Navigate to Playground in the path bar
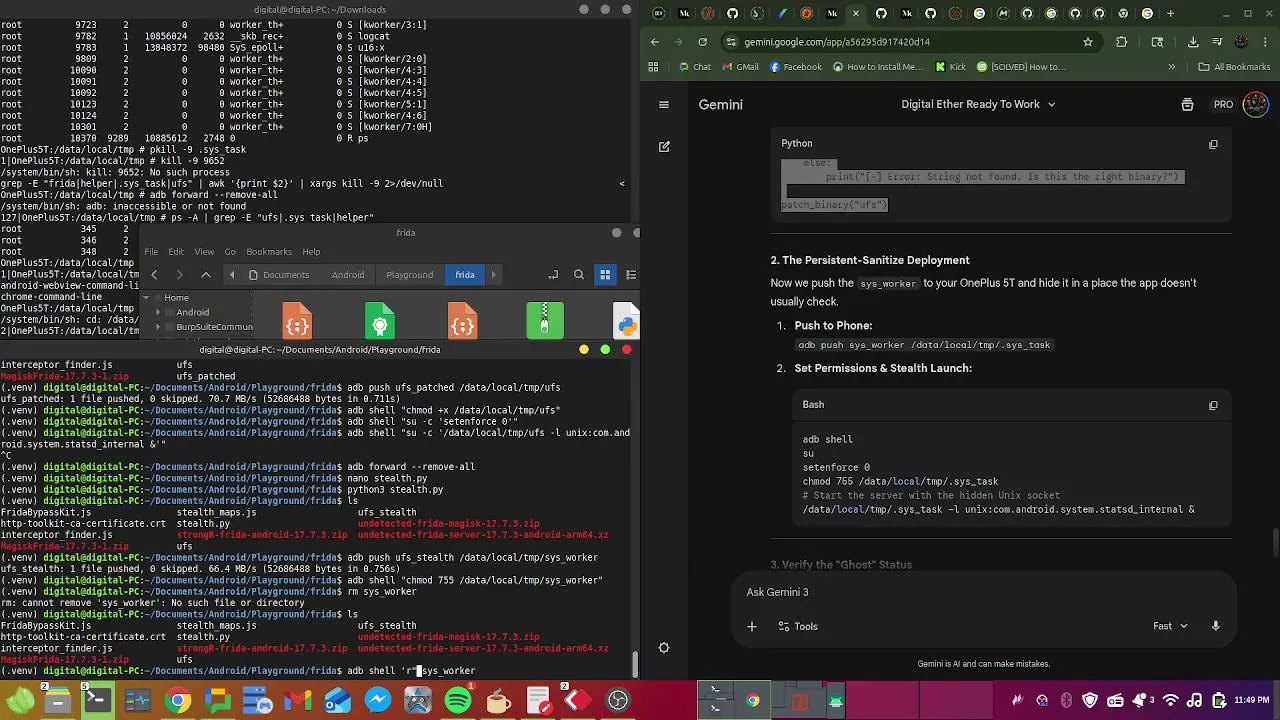This screenshot has width=1280, height=720. click(409, 275)
